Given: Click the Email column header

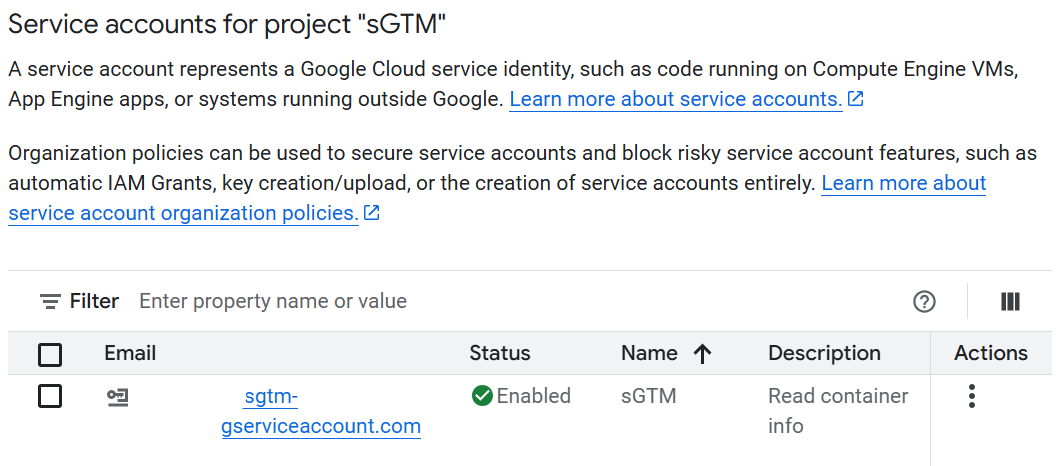Looking at the screenshot, I should (x=130, y=353).
